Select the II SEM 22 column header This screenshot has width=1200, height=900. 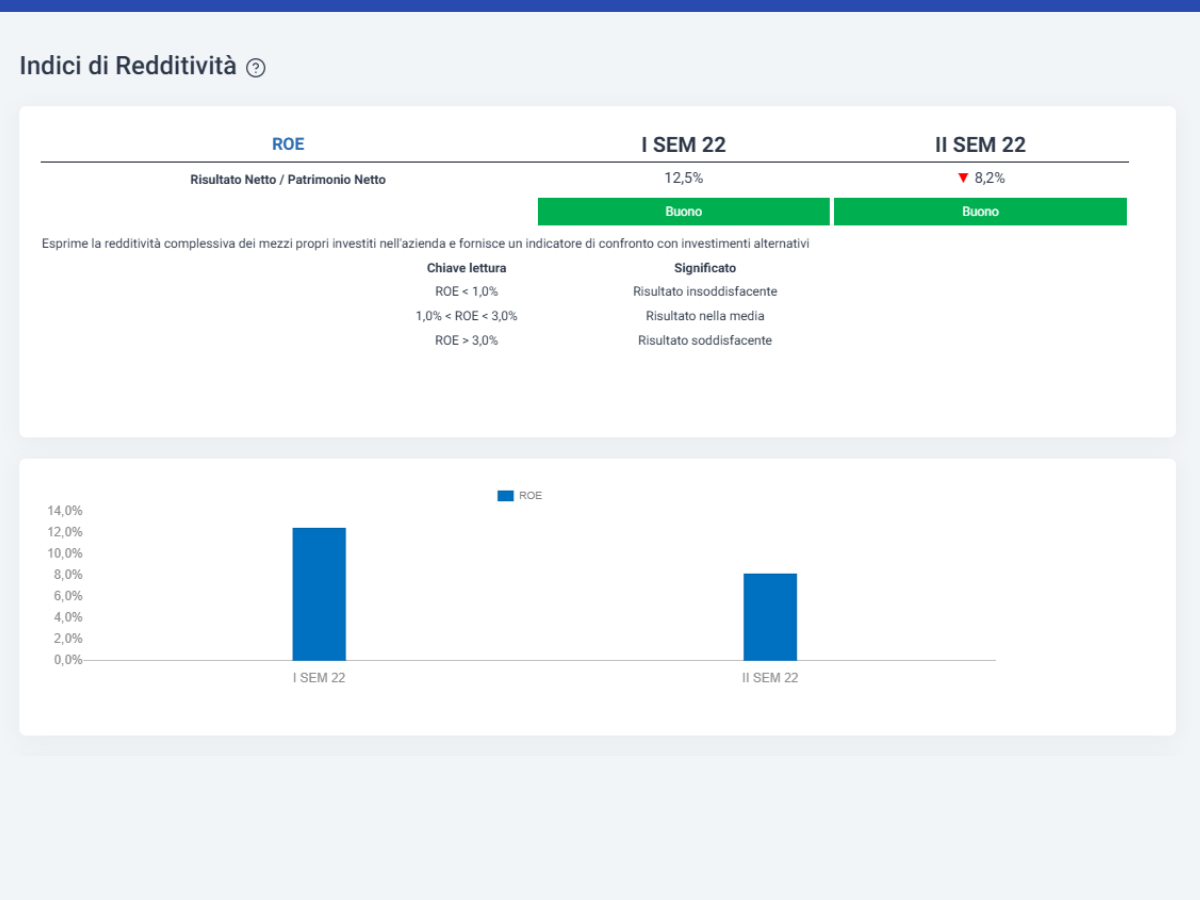[x=980, y=144]
